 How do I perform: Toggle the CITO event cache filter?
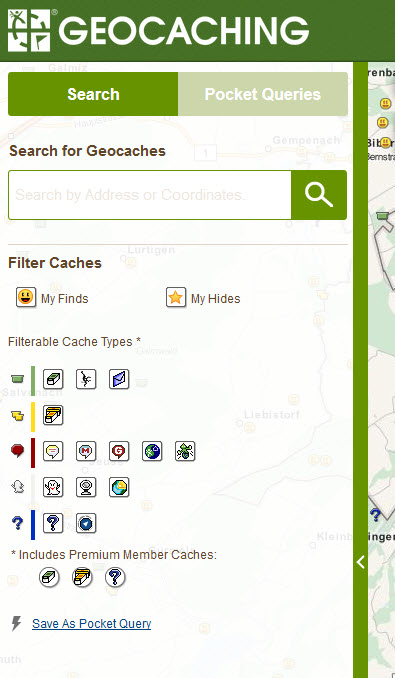(185, 451)
